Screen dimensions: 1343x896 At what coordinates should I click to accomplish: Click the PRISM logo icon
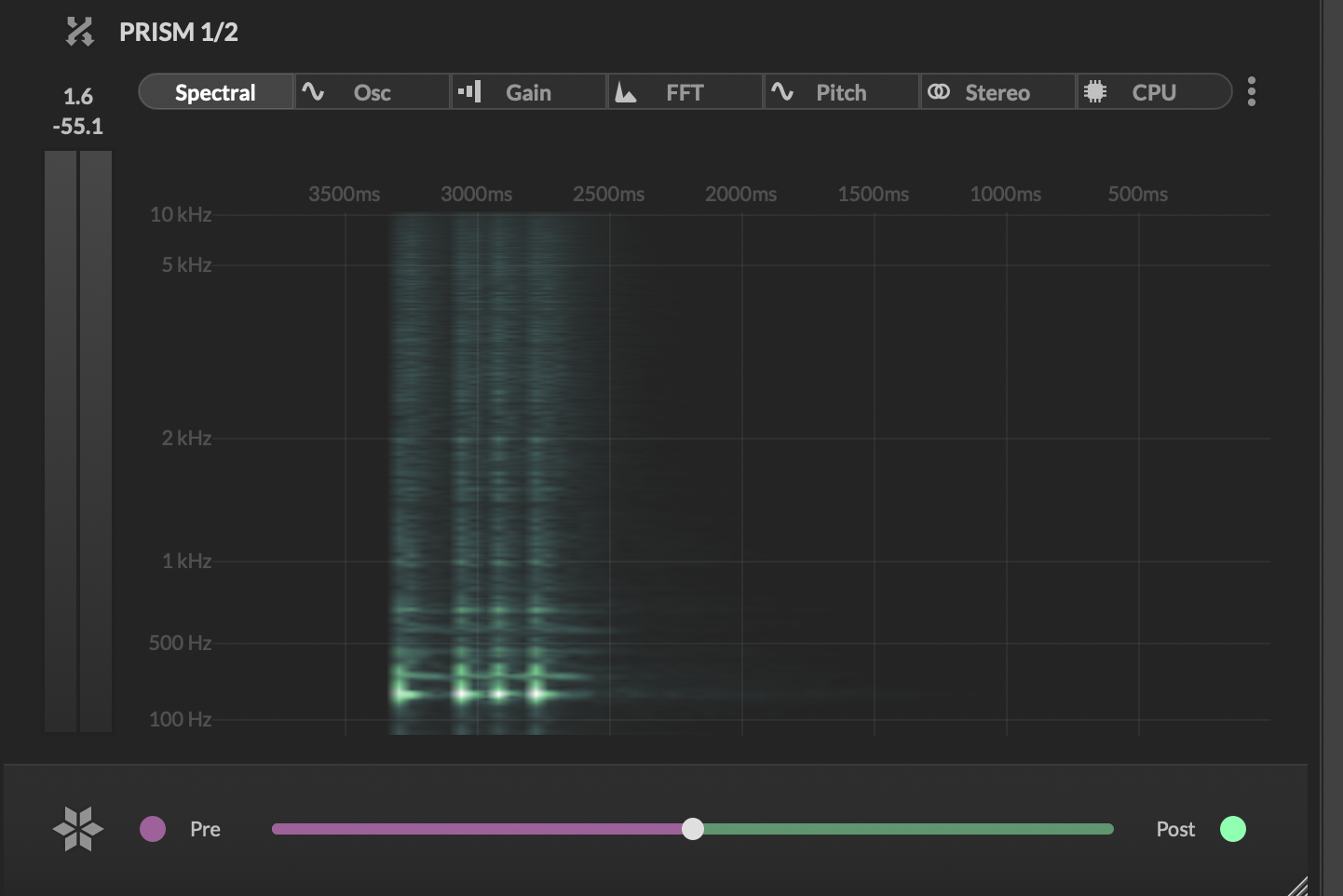click(x=80, y=32)
